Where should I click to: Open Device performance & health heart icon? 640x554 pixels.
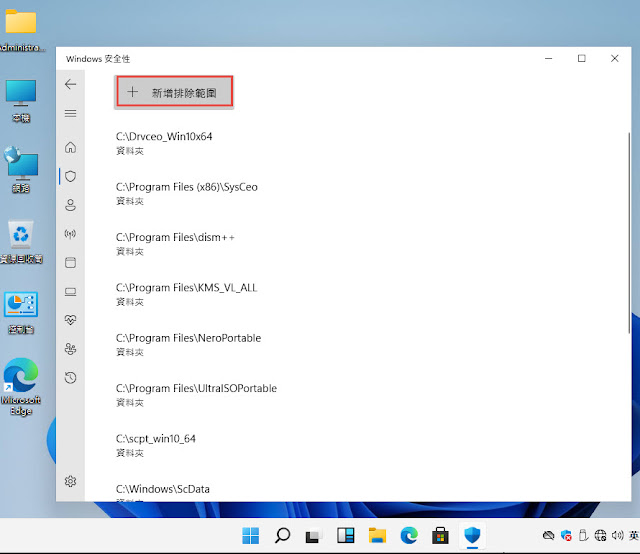click(x=71, y=320)
